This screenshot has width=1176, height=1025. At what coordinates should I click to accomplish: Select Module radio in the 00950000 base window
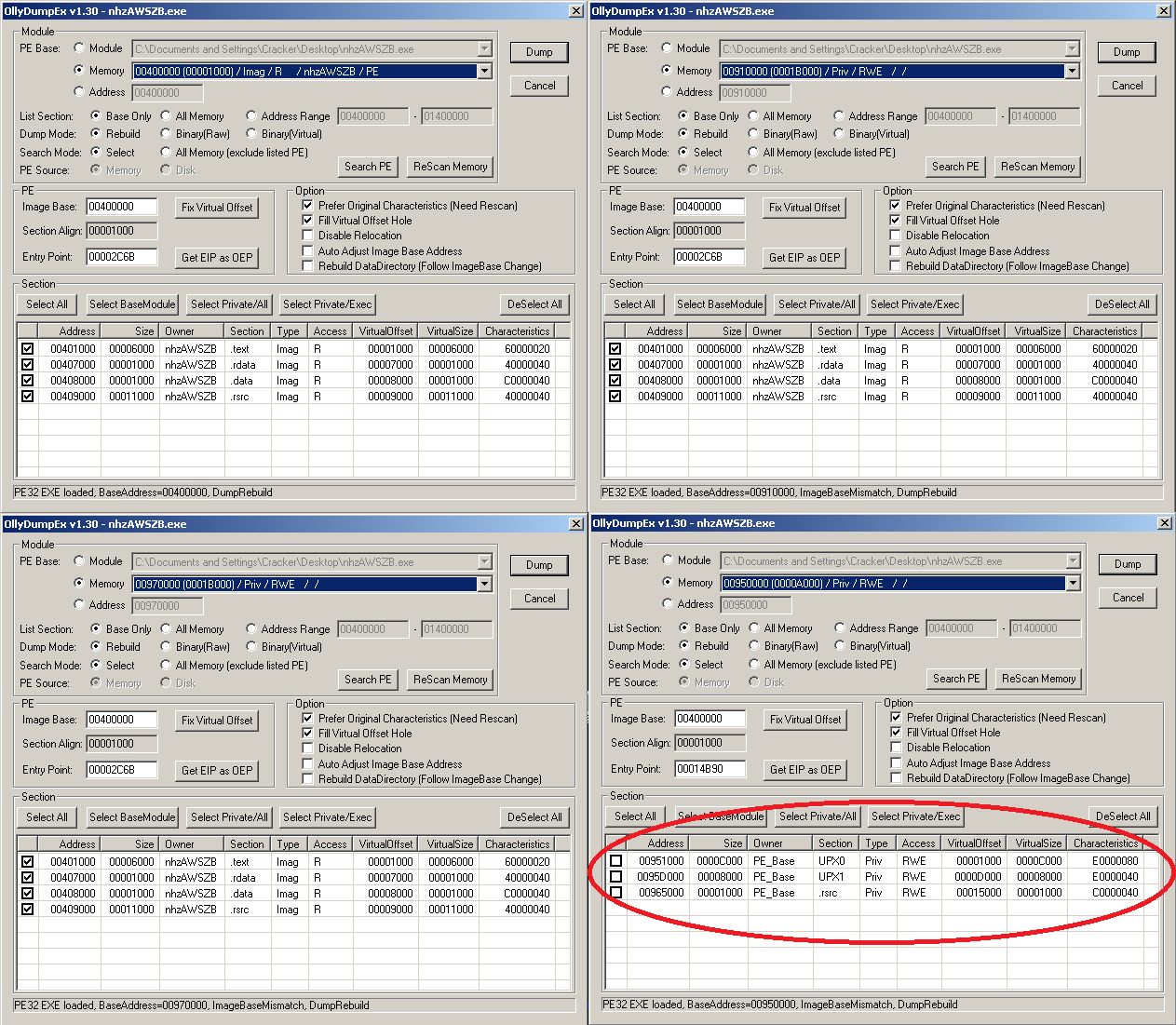point(668,560)
